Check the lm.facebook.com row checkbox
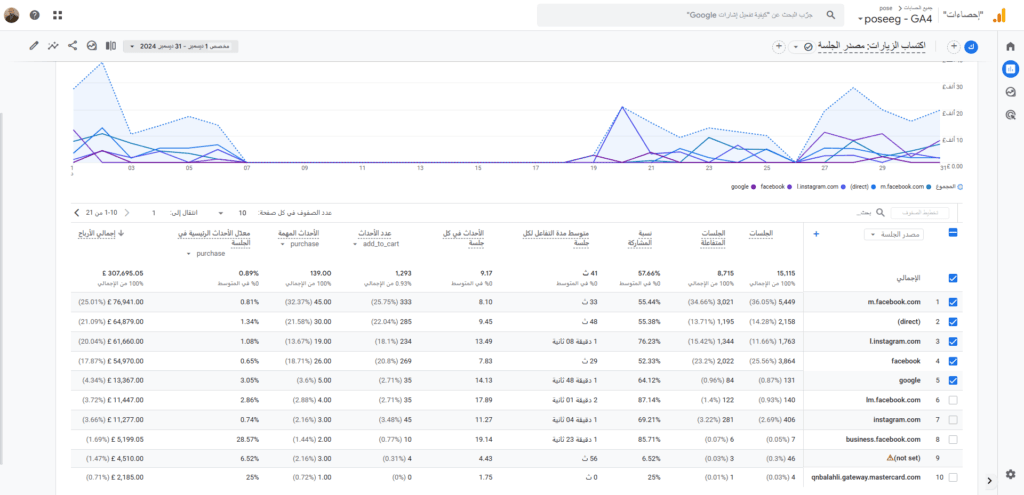 point(953,400)
